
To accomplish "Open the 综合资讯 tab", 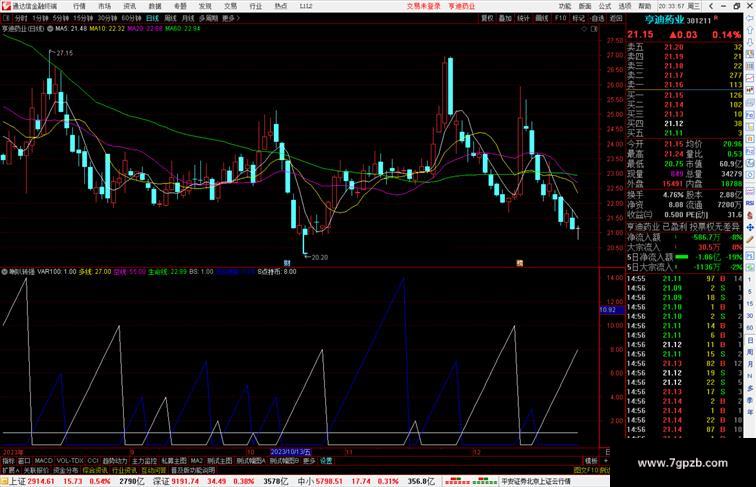I will pyautogui.click(x=95, y=470).
